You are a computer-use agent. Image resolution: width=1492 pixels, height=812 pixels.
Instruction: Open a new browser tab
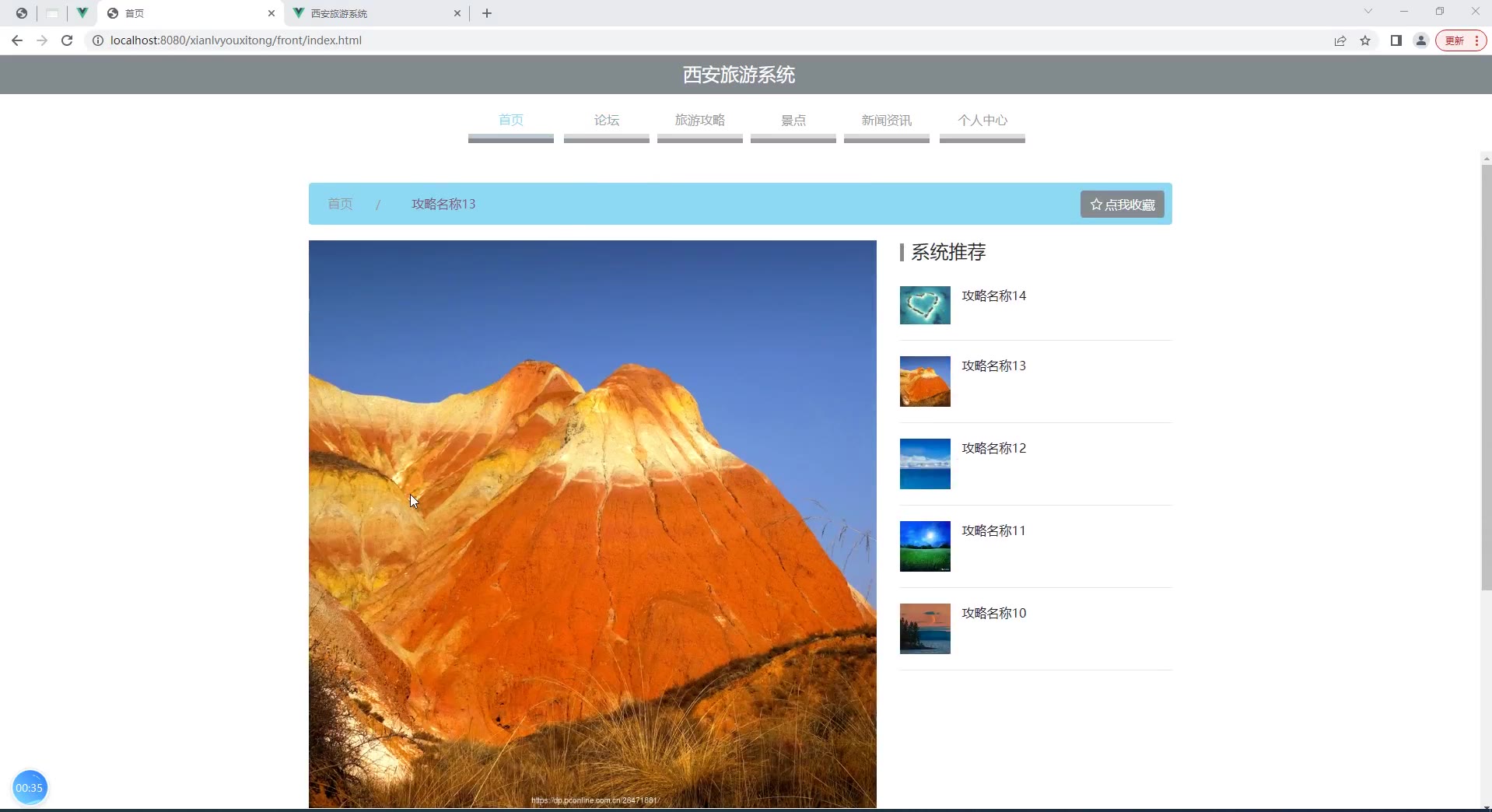point(487,13)
